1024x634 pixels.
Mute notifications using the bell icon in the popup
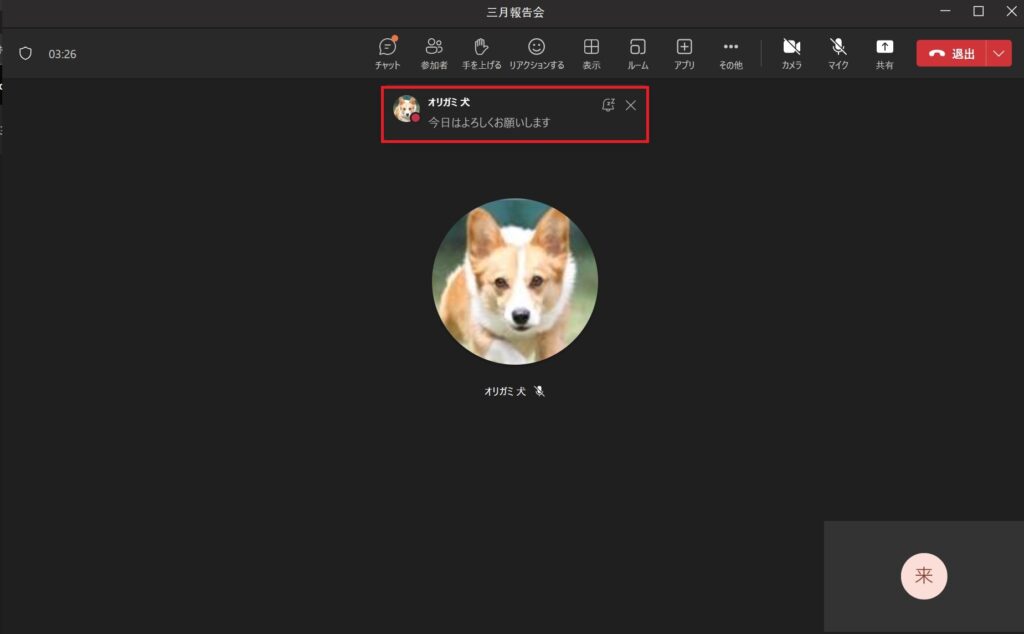click(607, 105)
